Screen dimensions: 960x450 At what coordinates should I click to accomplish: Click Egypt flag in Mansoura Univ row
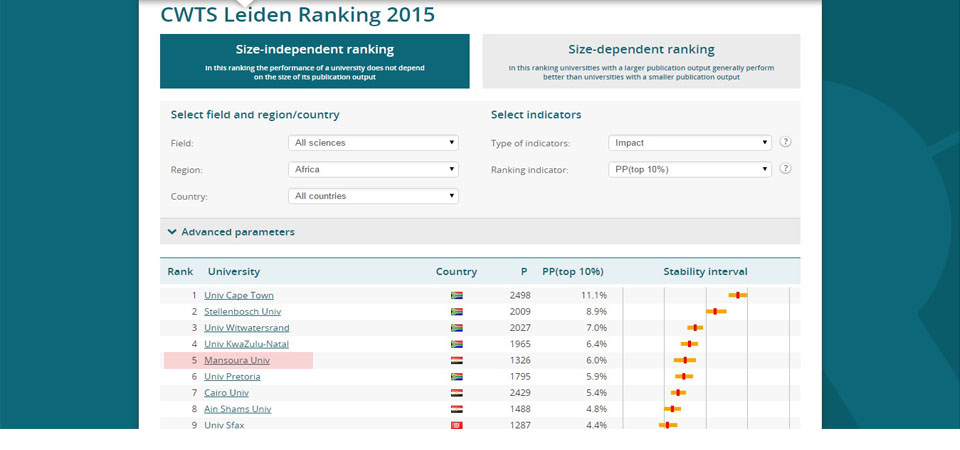pos(457,360)
